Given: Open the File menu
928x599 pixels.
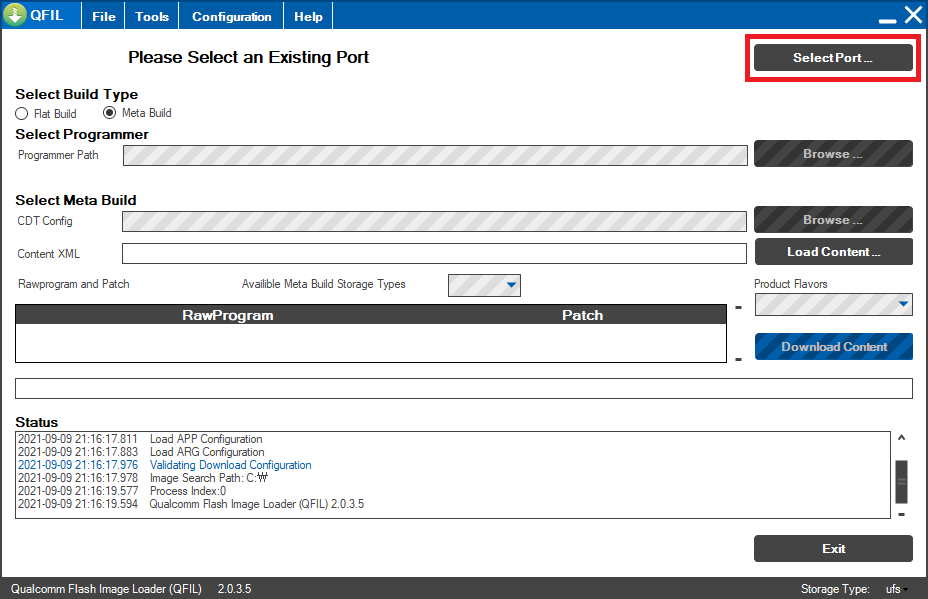Looking at the screenshot, I should pyautogui.click(x=104, y=17).
